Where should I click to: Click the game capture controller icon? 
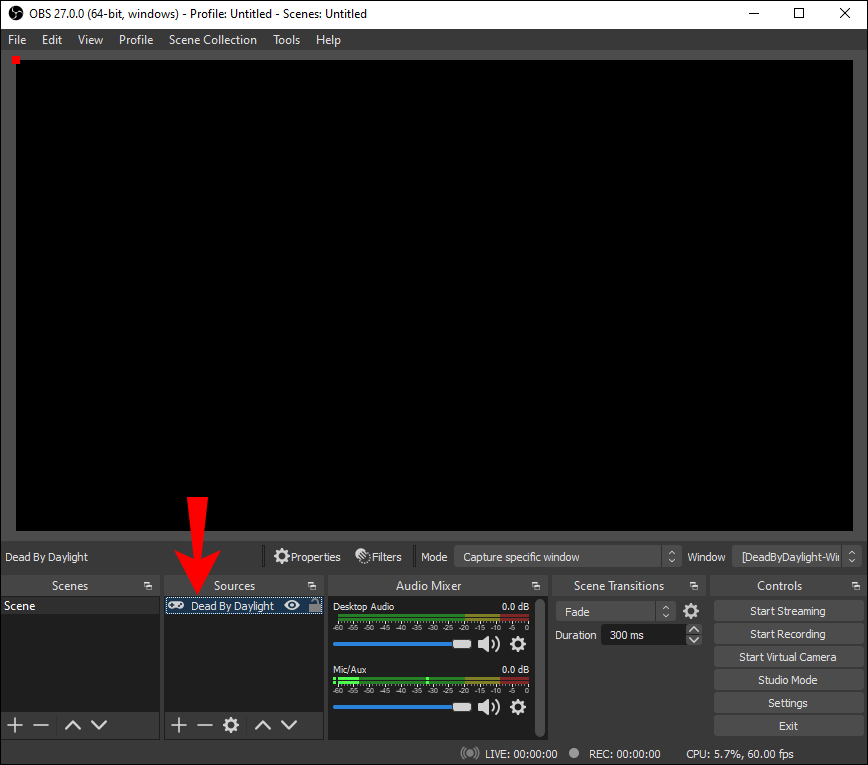(176, 605)
